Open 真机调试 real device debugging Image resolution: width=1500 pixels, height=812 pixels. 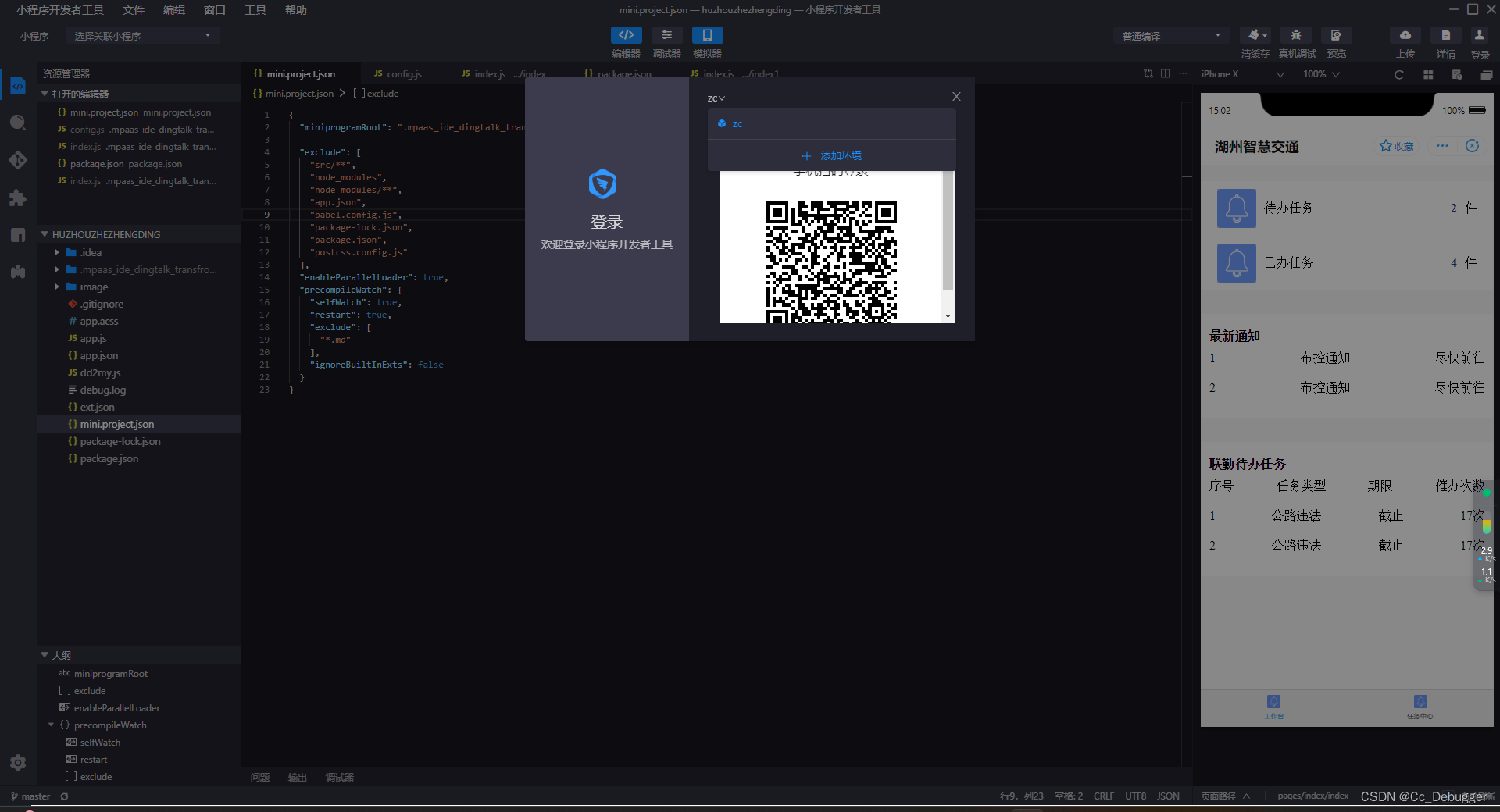pyautogui.click(x=1296, y=35)
